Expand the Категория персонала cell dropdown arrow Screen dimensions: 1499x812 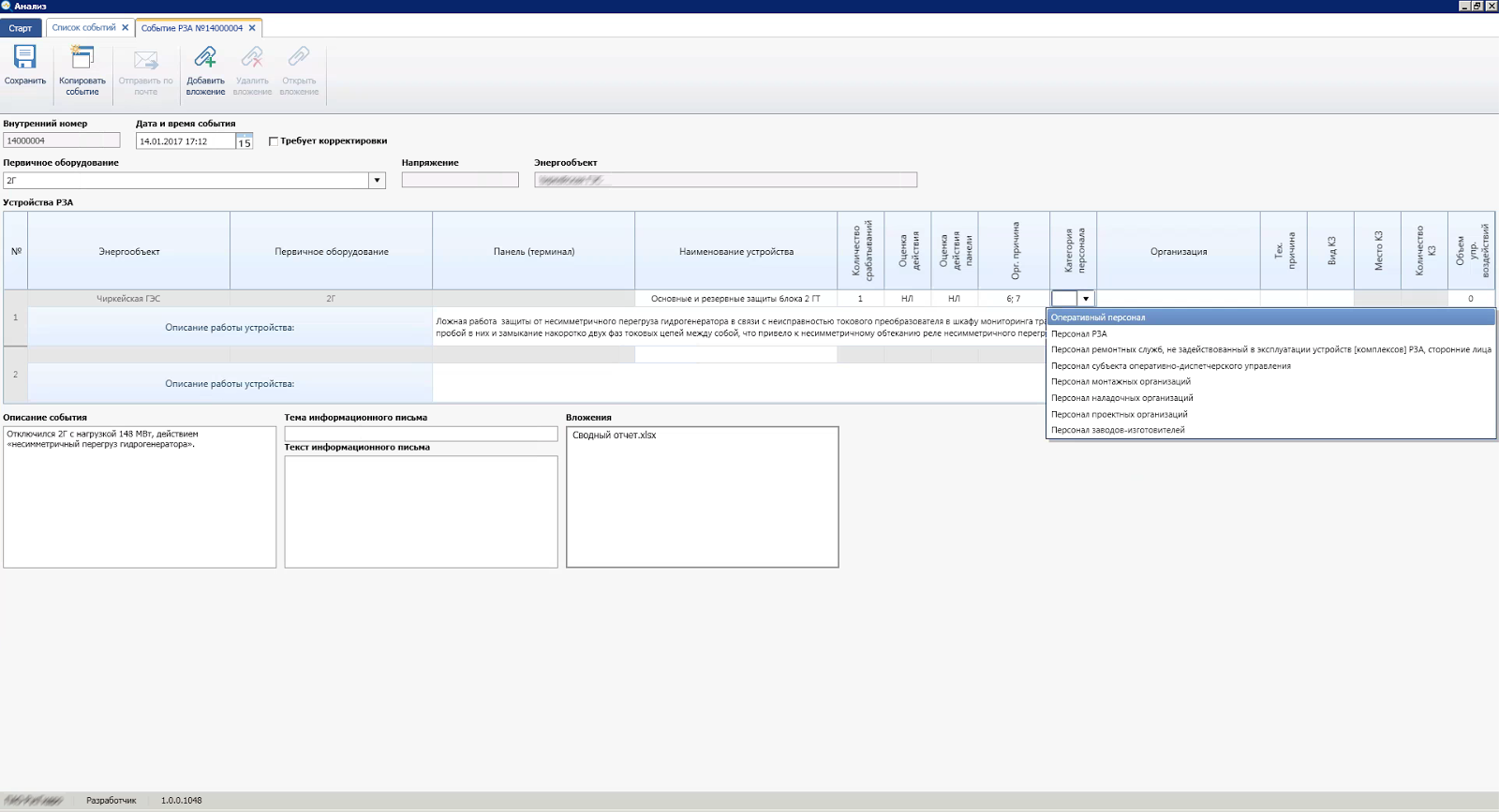(1086, 299)
